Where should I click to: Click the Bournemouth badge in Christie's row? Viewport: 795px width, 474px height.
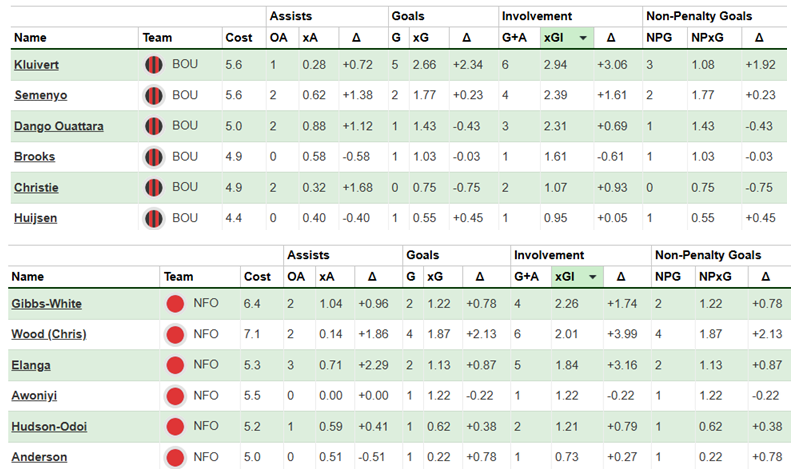coord(154,187)
